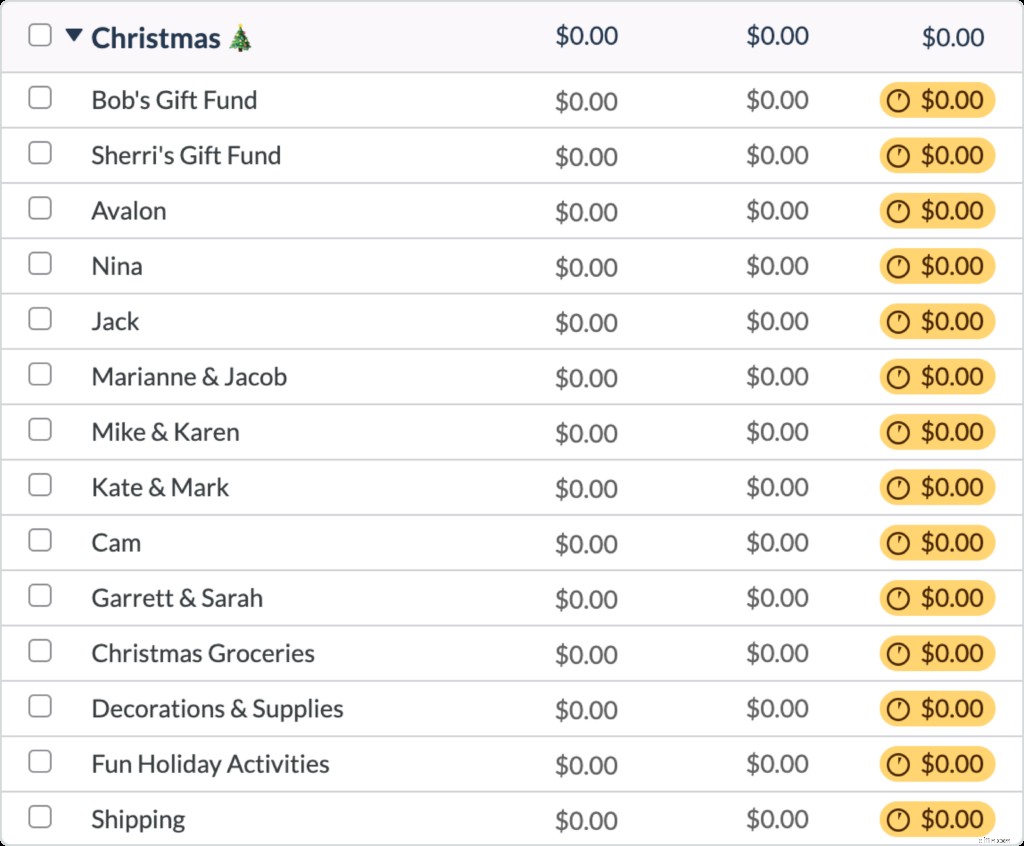Click the budgeted $0.00 amount for Avalon
1024x846 pixels.
[x=587, y=211]
